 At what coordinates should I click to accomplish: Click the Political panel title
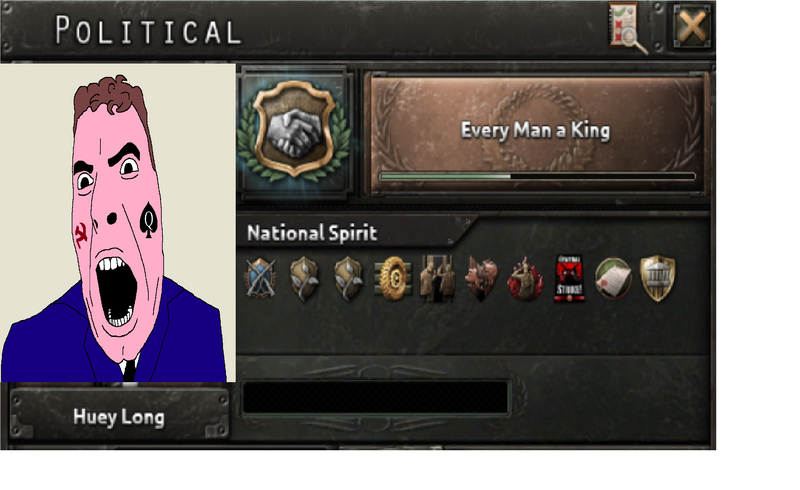pos(148,31)
